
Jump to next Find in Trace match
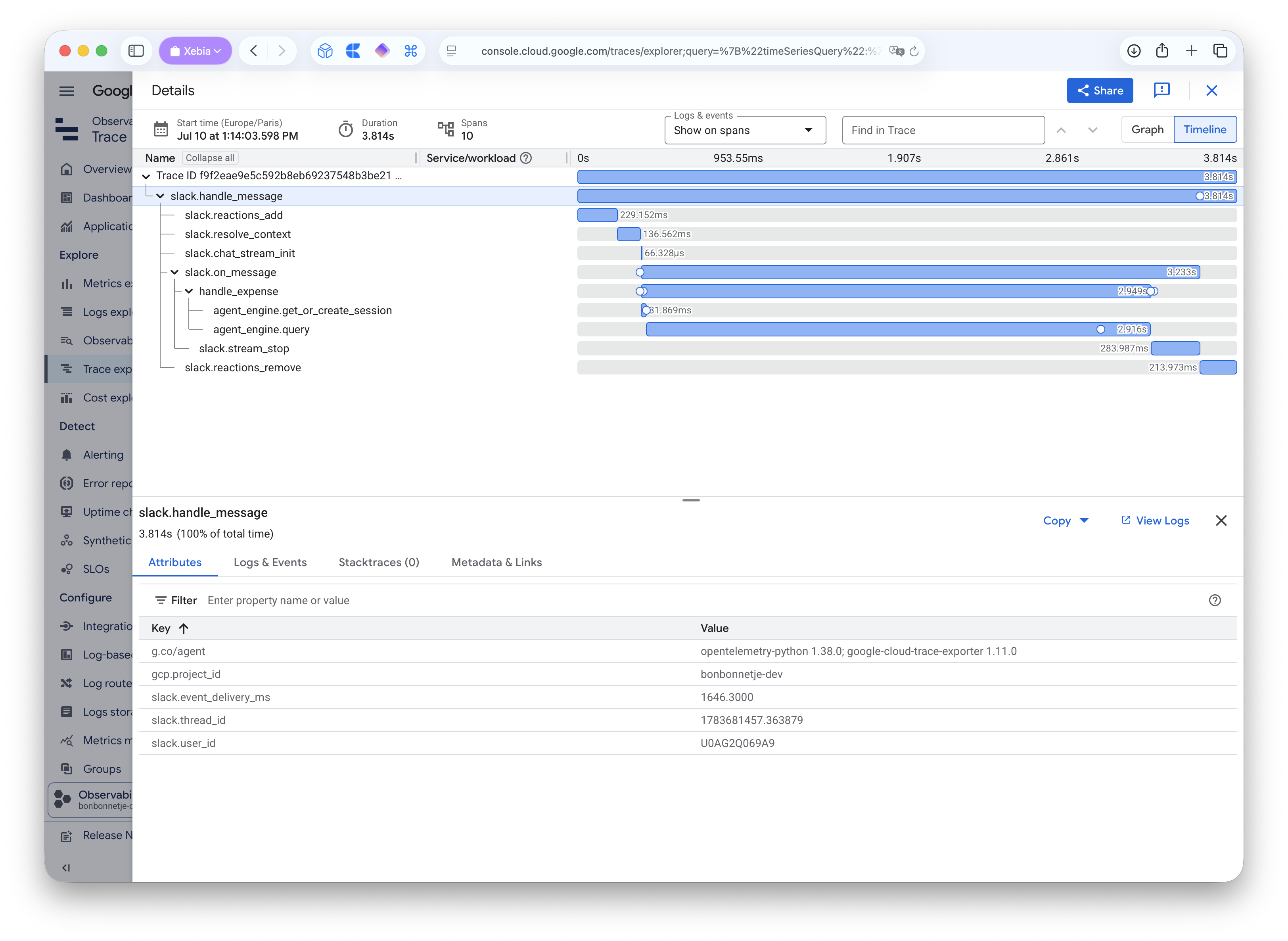1092,131
